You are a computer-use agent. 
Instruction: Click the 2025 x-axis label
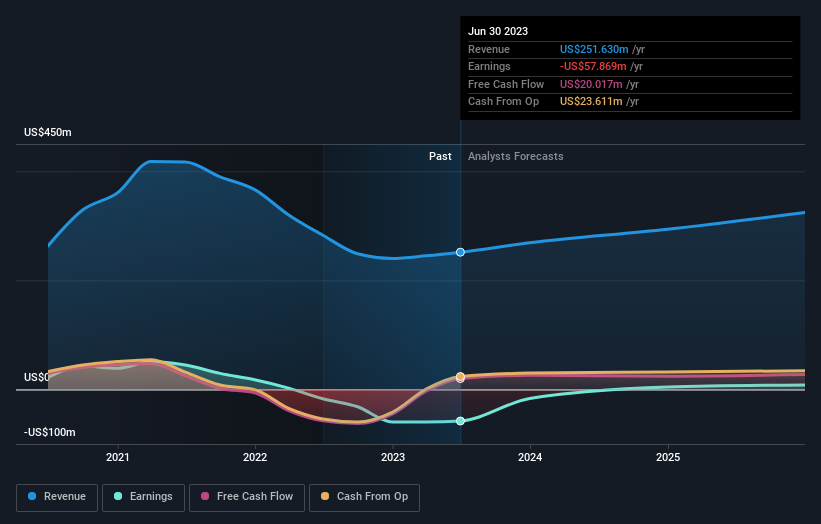[x=668, y=457]
